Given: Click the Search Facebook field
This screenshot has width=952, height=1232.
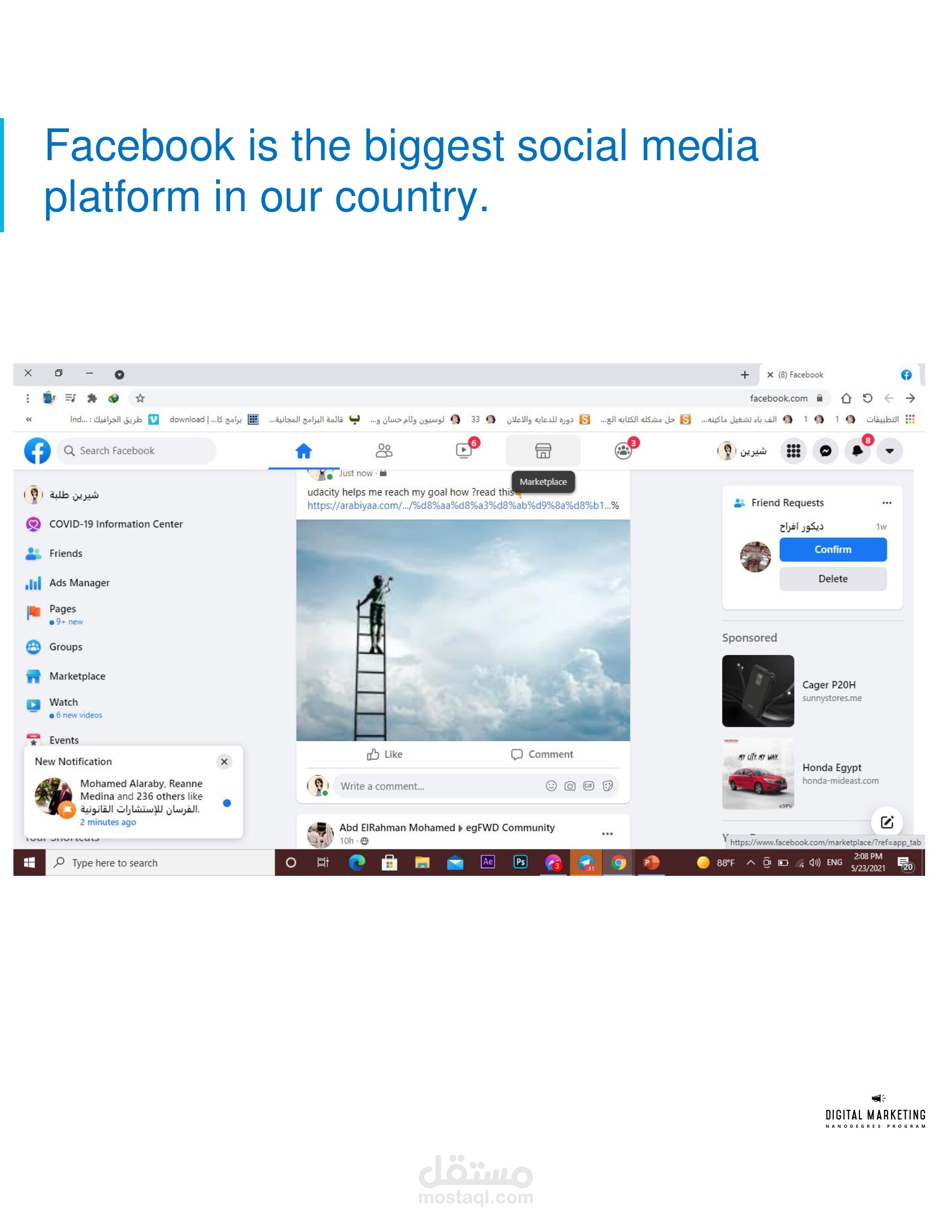Looking at the screenshot, I should 137,451.
